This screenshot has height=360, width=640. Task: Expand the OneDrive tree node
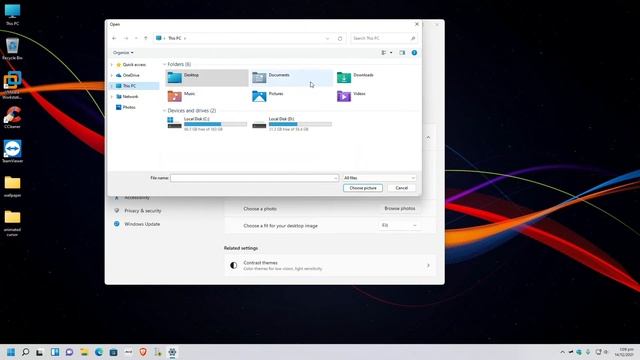click(x=112, y=76)
